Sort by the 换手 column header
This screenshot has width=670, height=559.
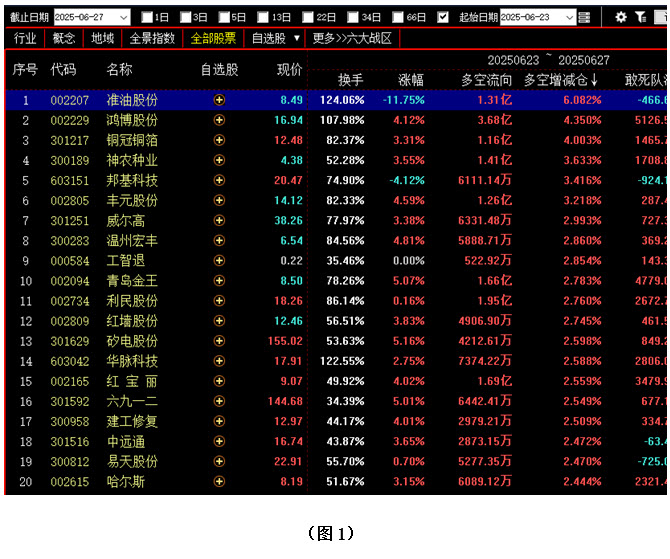point(351,80)
